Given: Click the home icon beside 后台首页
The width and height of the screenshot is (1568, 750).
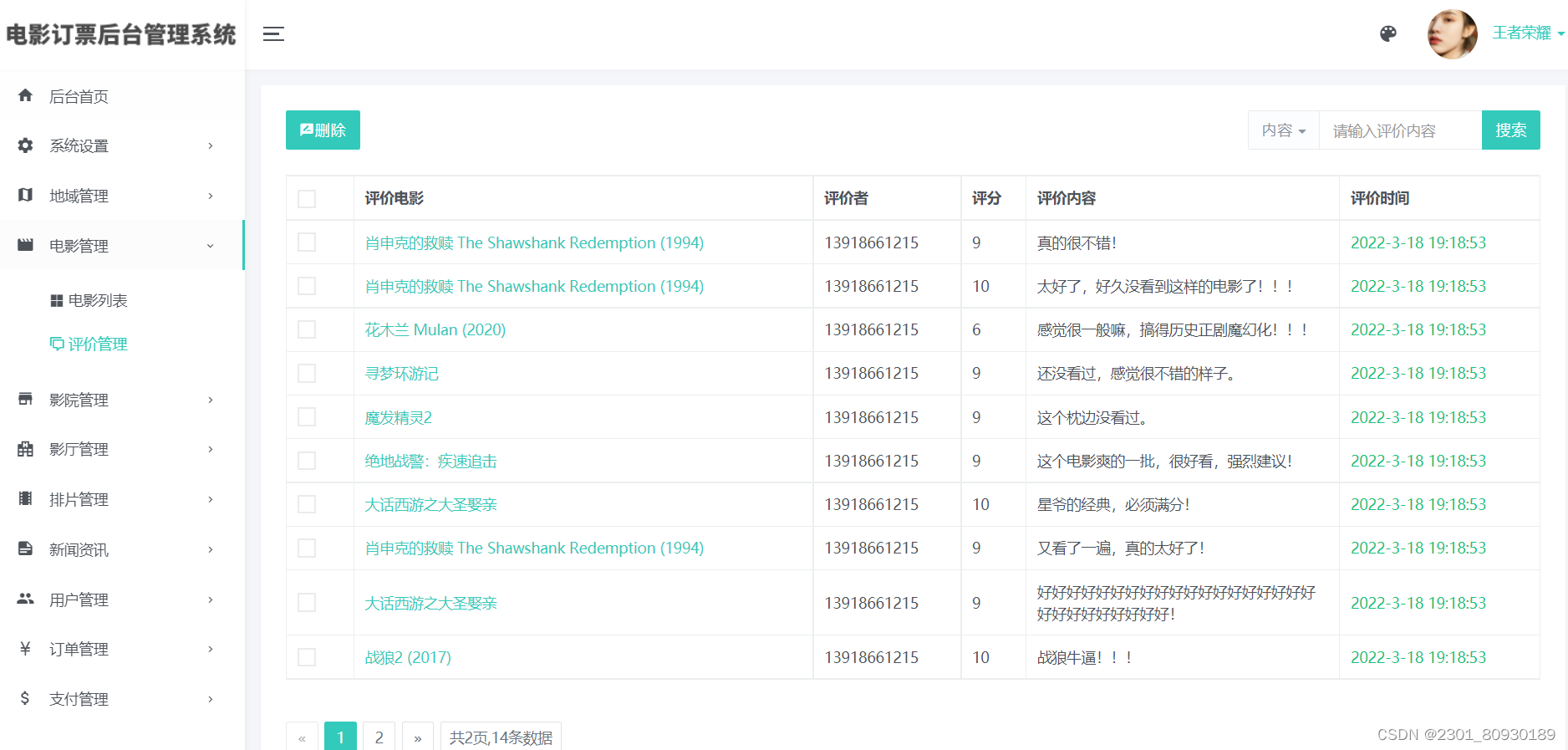Looking at the screenshot, I should (x=25, y=95).
